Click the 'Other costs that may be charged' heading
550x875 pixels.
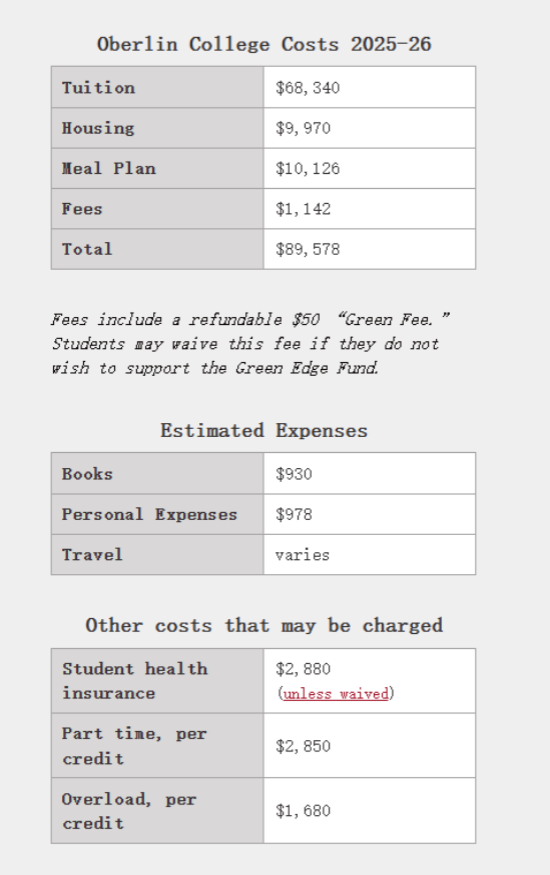(264, 626)
